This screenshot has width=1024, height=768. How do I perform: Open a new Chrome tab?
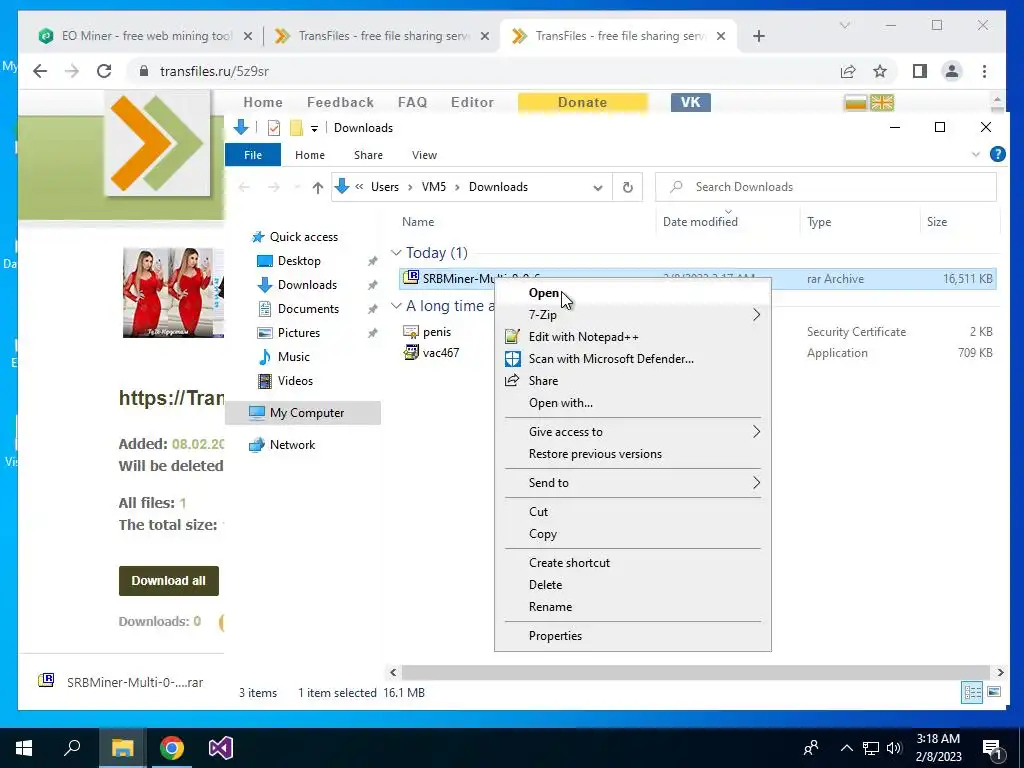(x=758, y=36)
